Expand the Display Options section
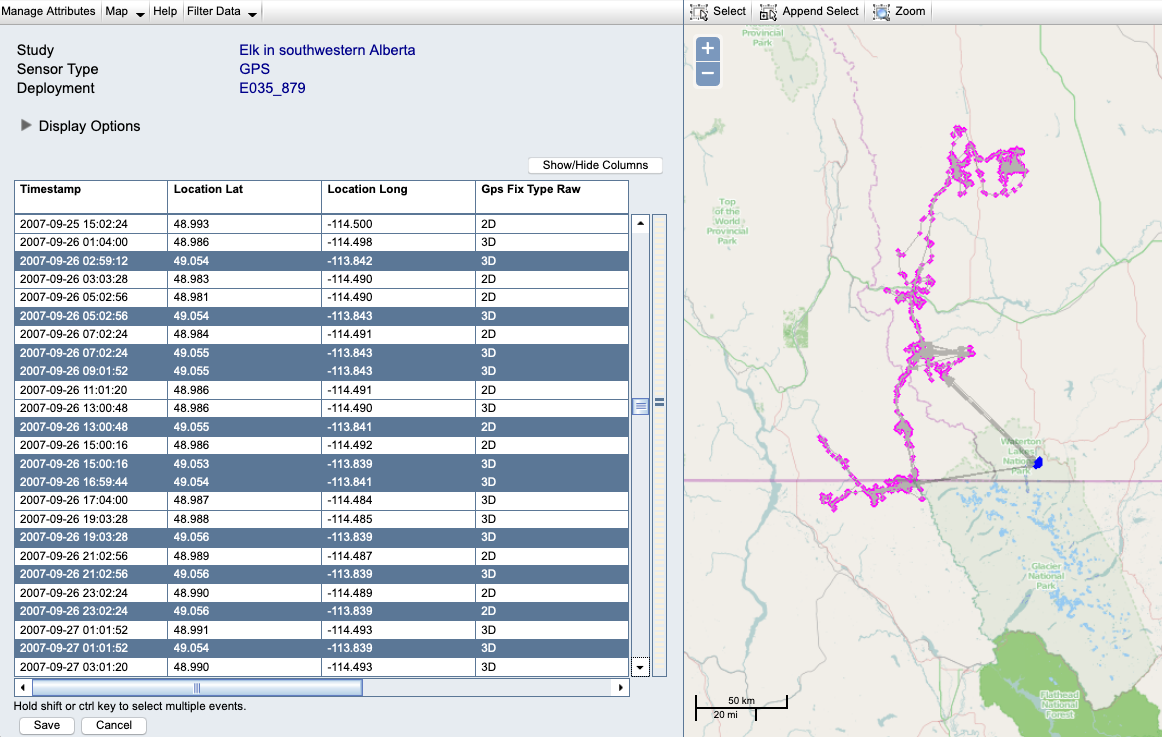 (27, 126)
